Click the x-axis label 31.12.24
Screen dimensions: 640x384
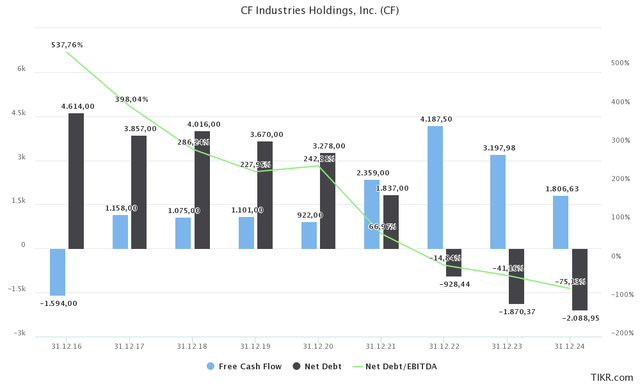pyautogui.click(x=569, y=346)
